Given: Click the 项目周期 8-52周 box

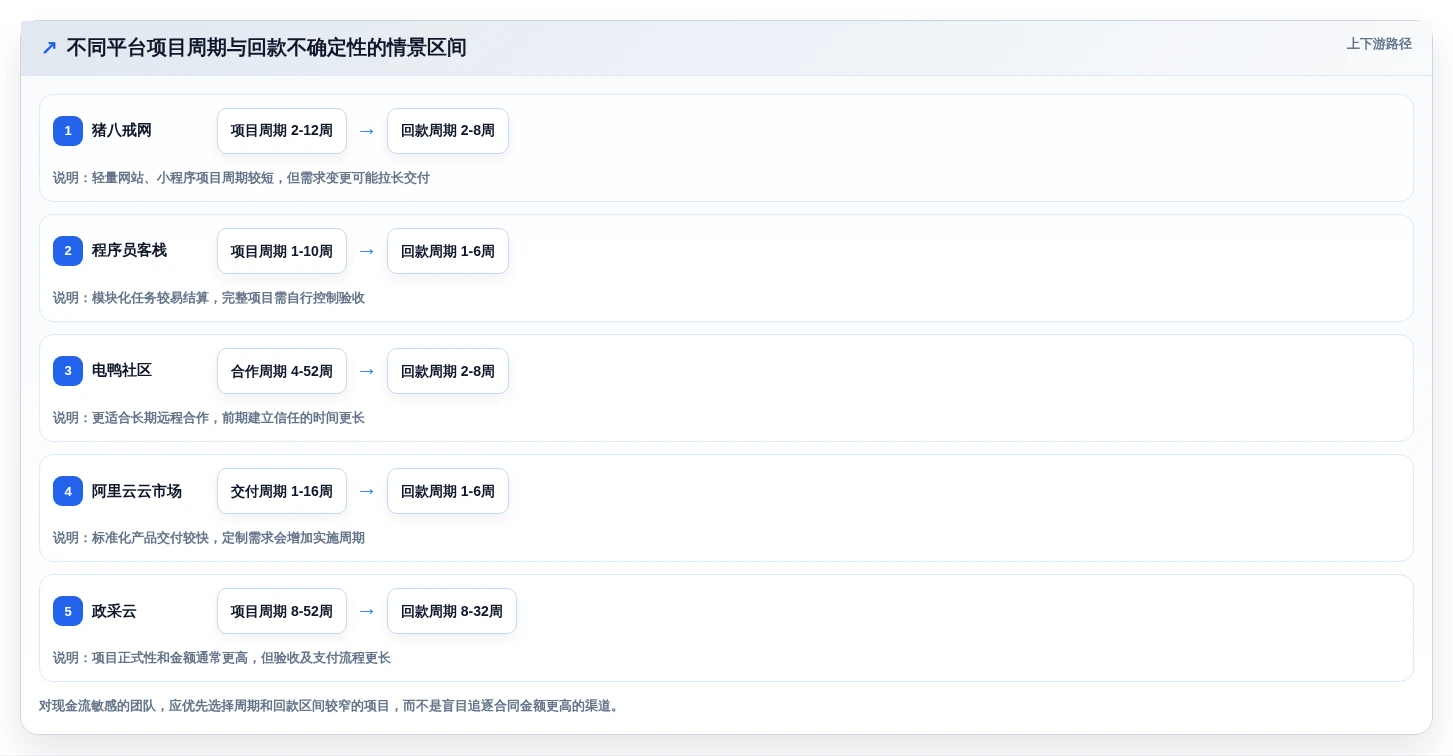Looking at the screenshot, I should click(x=282, y=611).
